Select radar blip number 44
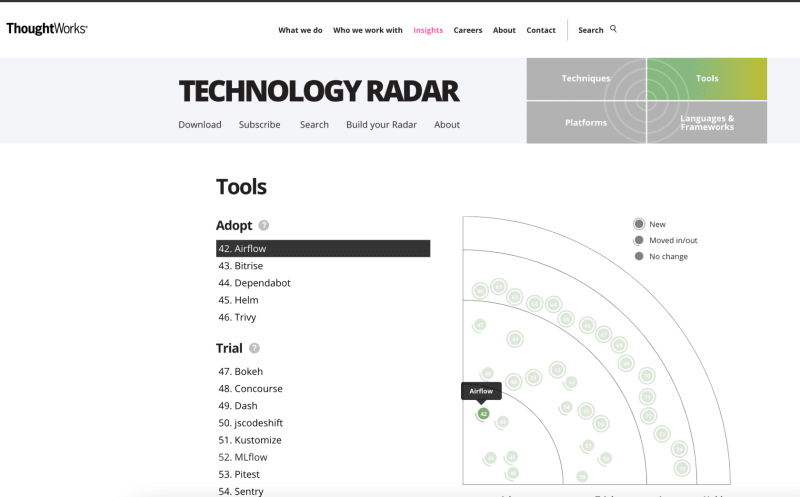This screenshot has width=800, height=497. click(x=491, y=458)
